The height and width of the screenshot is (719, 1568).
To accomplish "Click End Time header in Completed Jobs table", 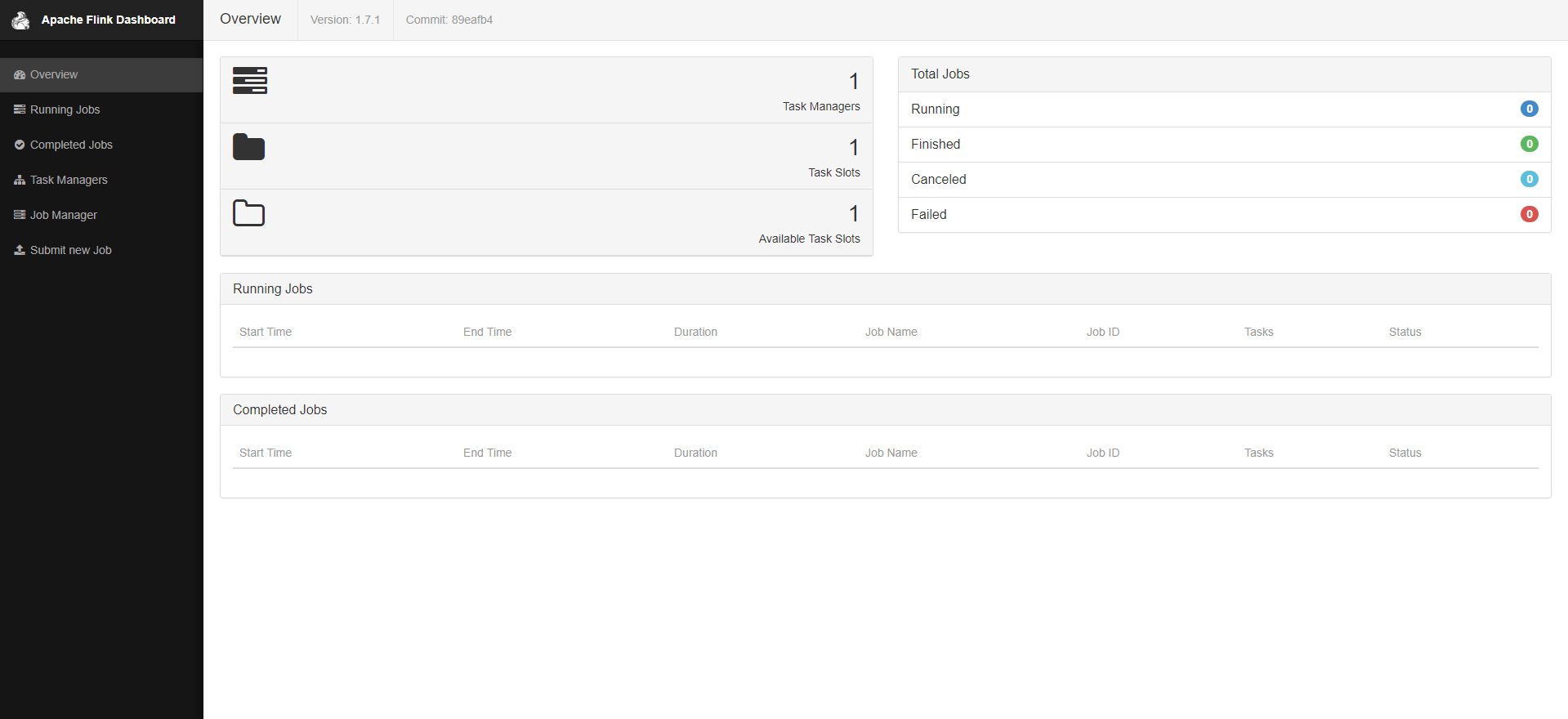I will tap(487, 453).
